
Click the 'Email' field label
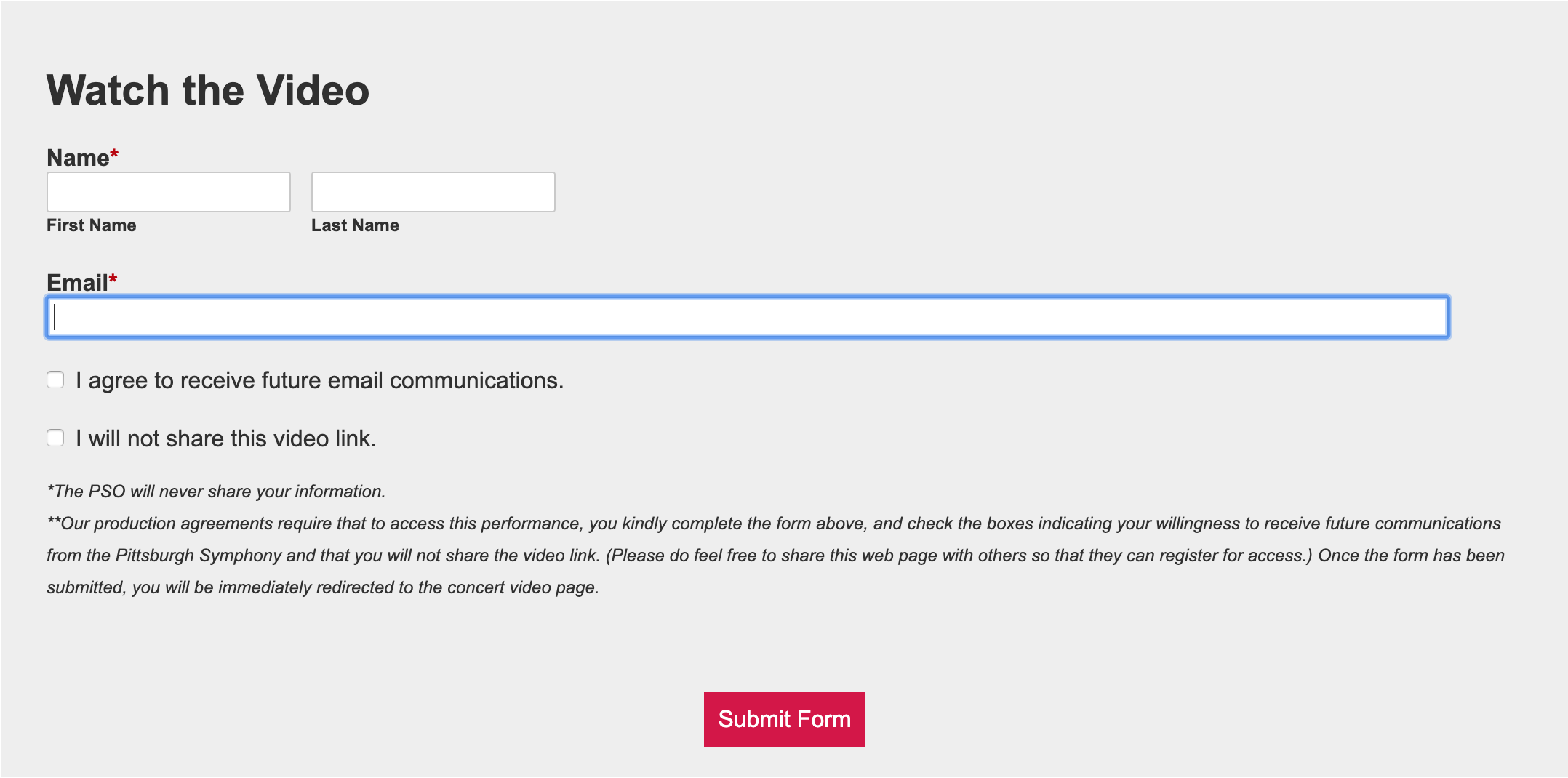[x=78, y=283]
